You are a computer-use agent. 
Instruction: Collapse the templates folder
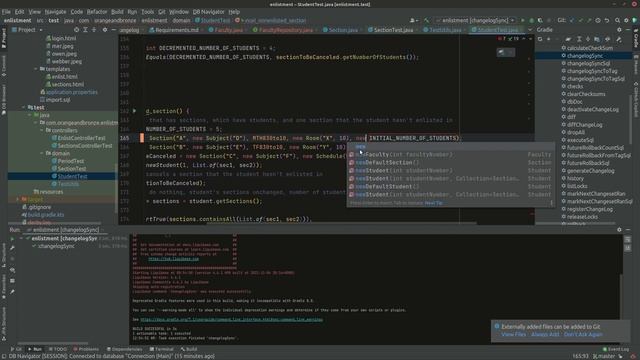[36, 69]
